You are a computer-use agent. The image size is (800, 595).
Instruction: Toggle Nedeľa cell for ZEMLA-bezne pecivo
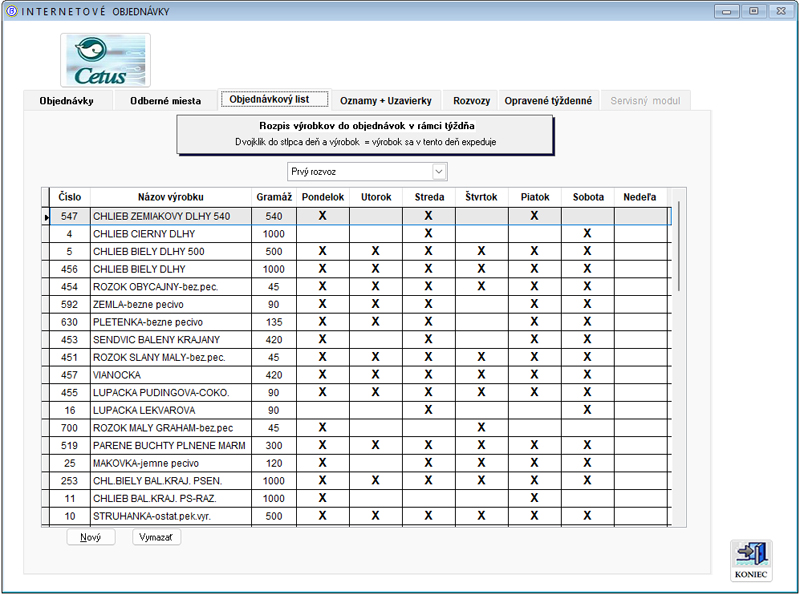(x=640, y=304)
